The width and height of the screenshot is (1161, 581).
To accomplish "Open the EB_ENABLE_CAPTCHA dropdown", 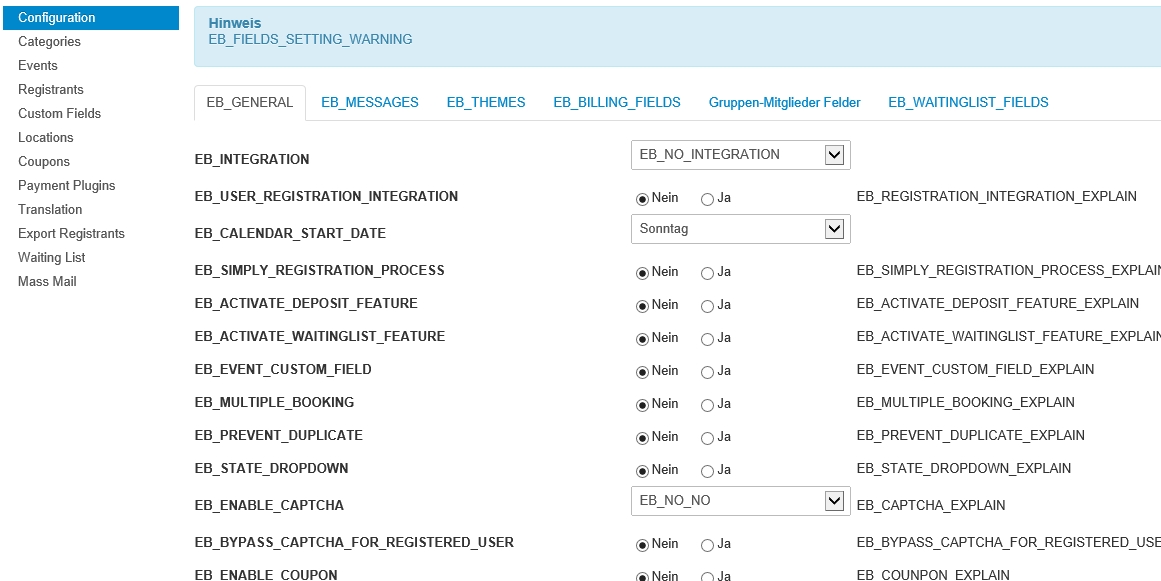I will pyautogui.click(x=740, y=501).
